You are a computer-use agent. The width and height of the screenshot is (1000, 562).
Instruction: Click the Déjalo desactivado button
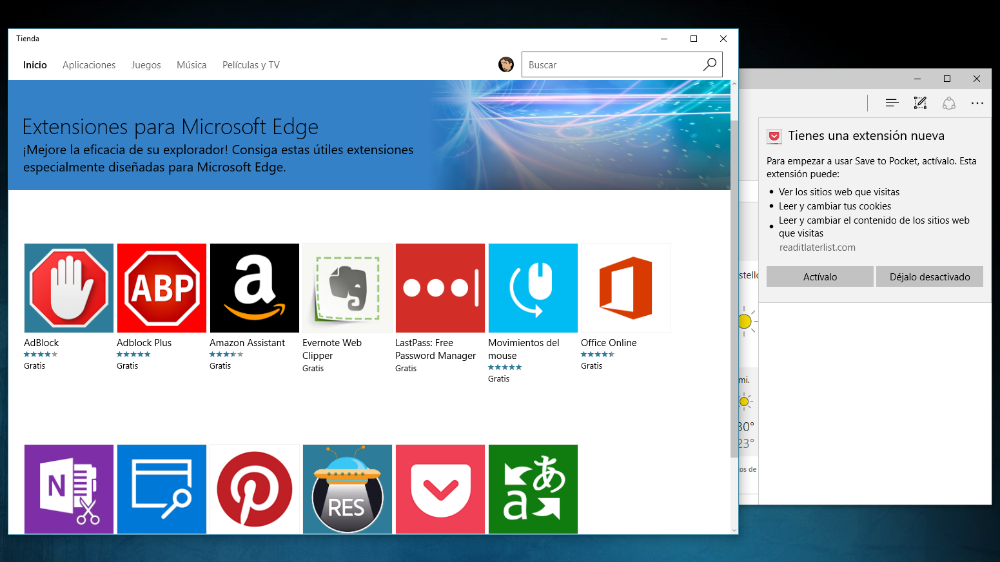tap(929, 277)
